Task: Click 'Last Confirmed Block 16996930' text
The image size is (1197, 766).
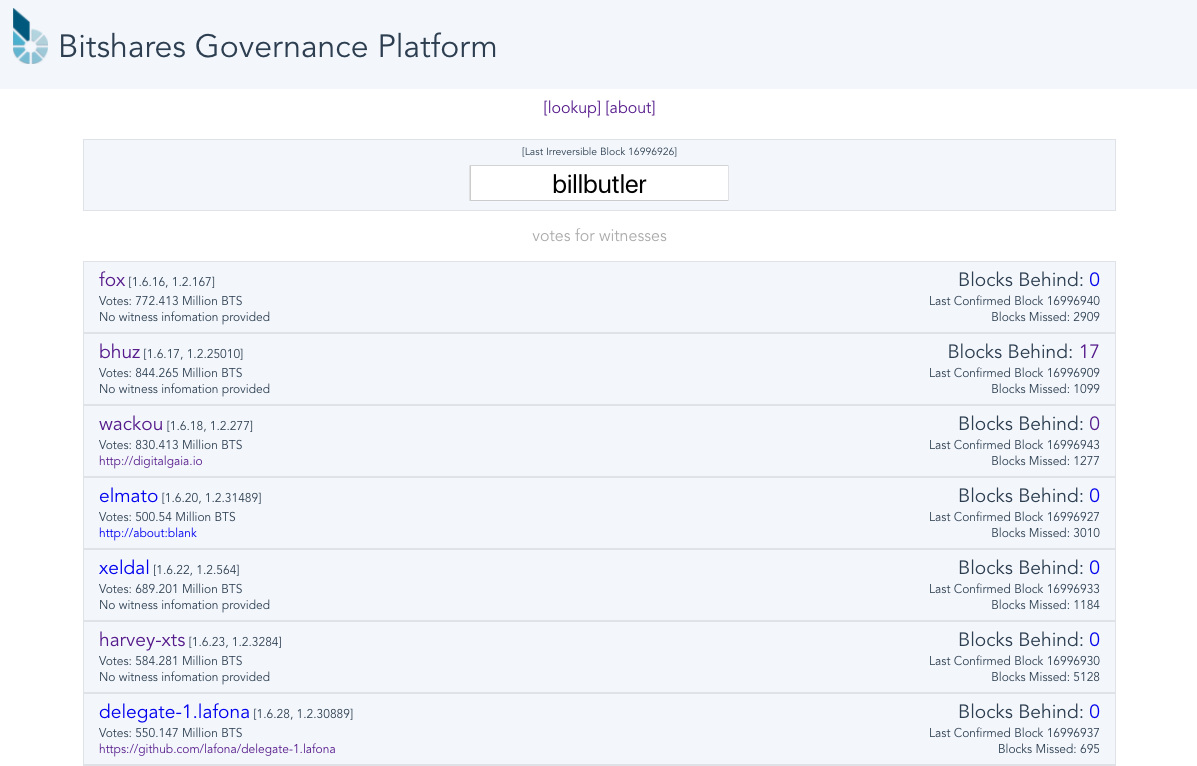Action: (x=1015, y=661)
